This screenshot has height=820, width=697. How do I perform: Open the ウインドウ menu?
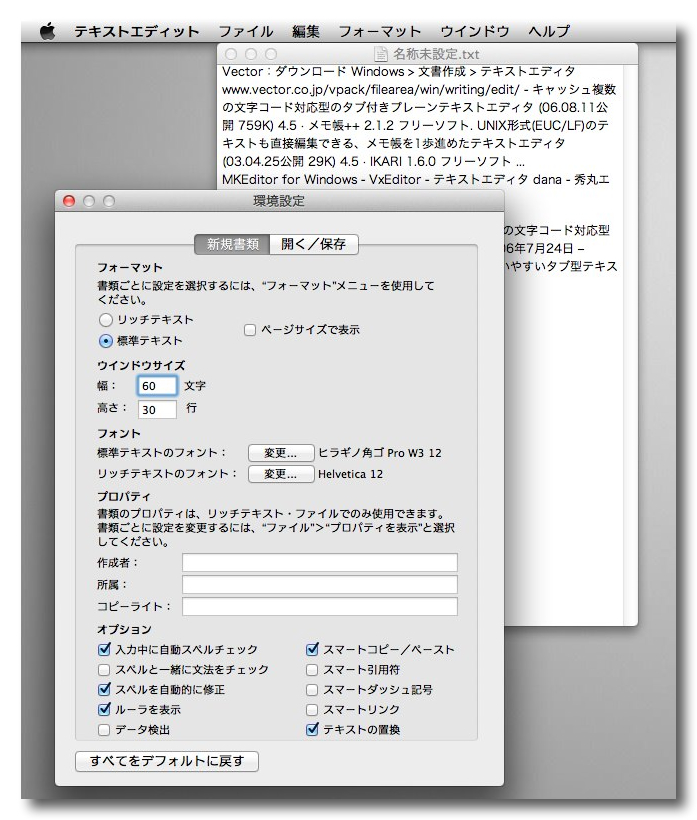pos(474,31)
